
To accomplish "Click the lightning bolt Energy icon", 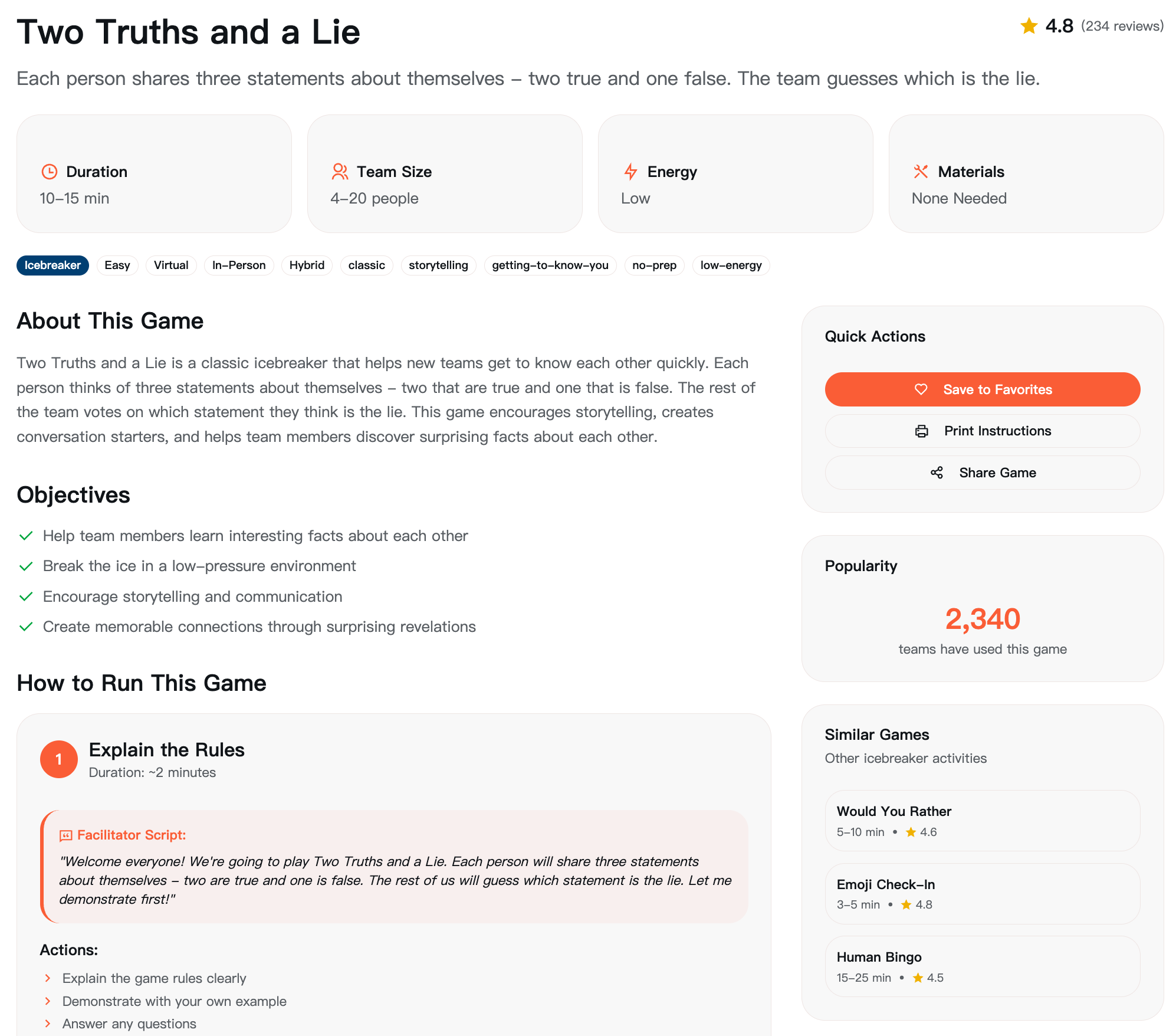I will click(x=630, y=172).
